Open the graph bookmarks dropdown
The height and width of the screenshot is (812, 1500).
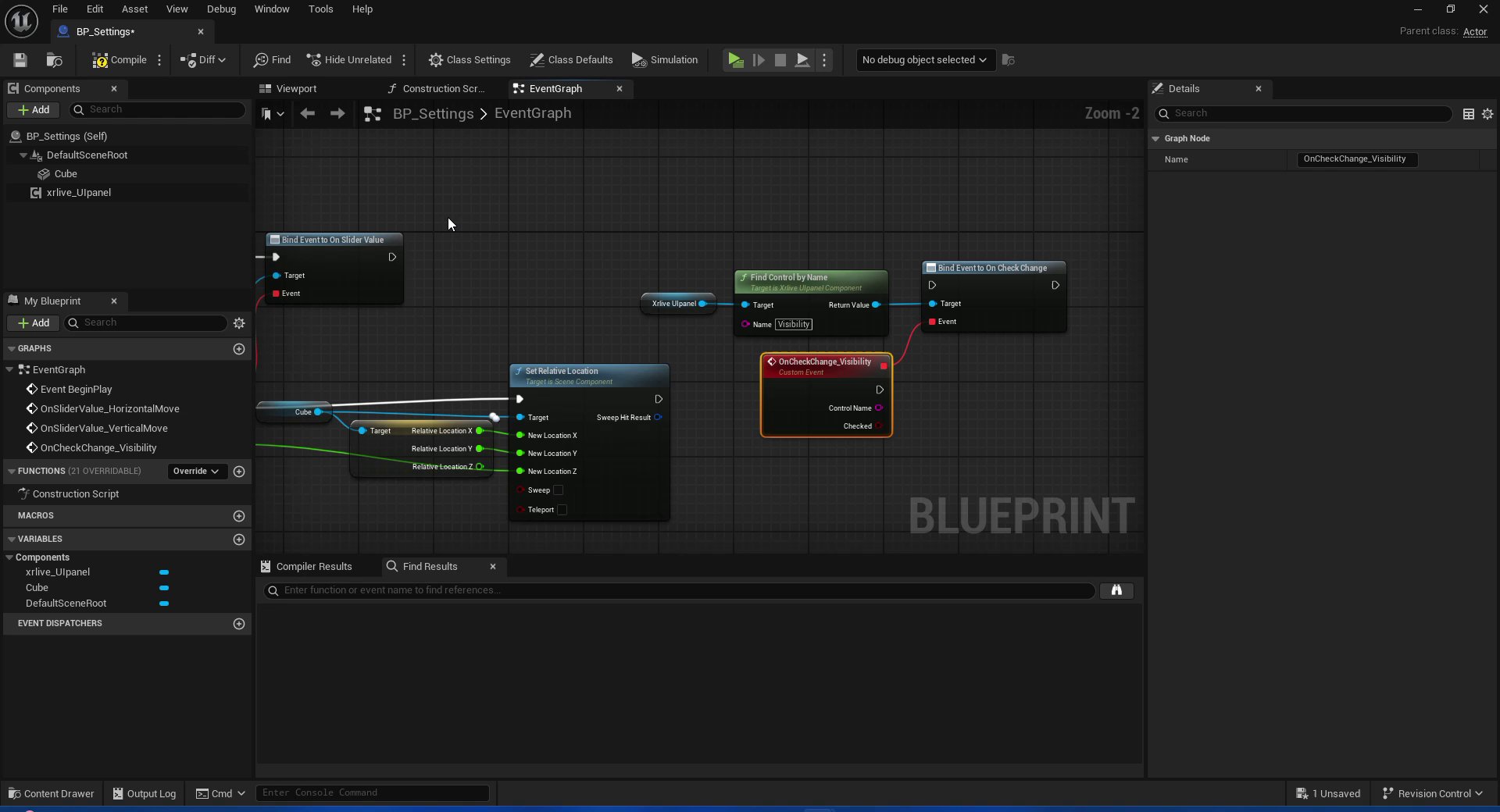coord(272,114)
